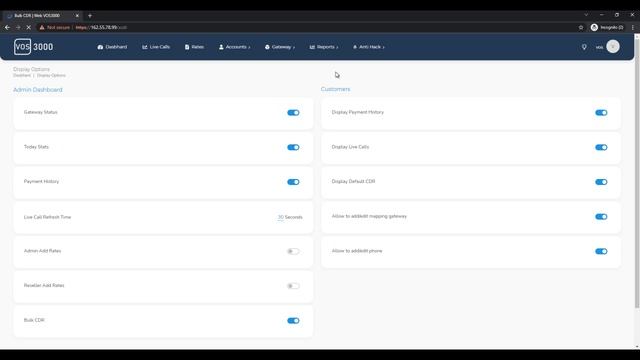
Task: Click the Dashboard breadcrumb link
Action: (22, 76)
